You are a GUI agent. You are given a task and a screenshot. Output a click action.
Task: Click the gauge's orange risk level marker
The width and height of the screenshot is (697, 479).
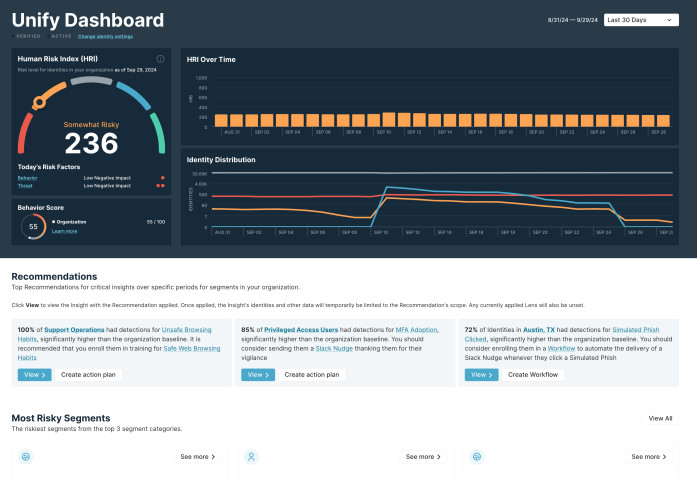[40, 100]
